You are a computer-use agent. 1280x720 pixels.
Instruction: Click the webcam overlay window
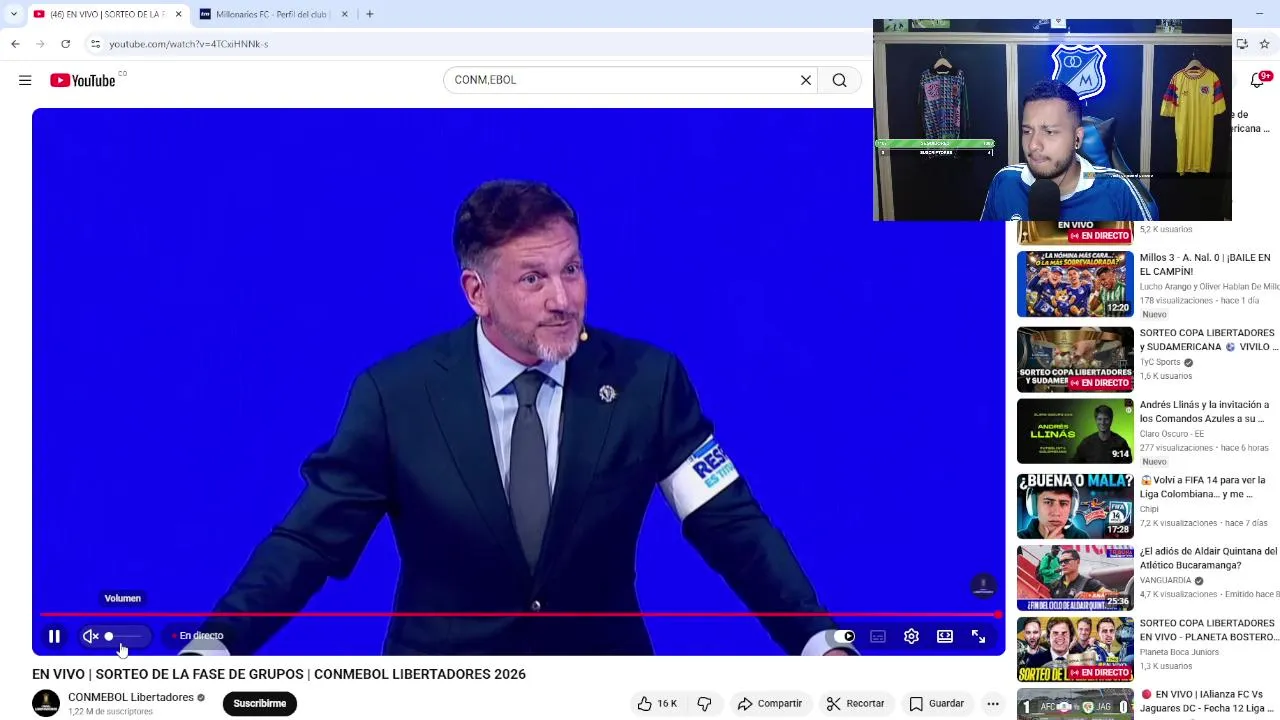1052,120
